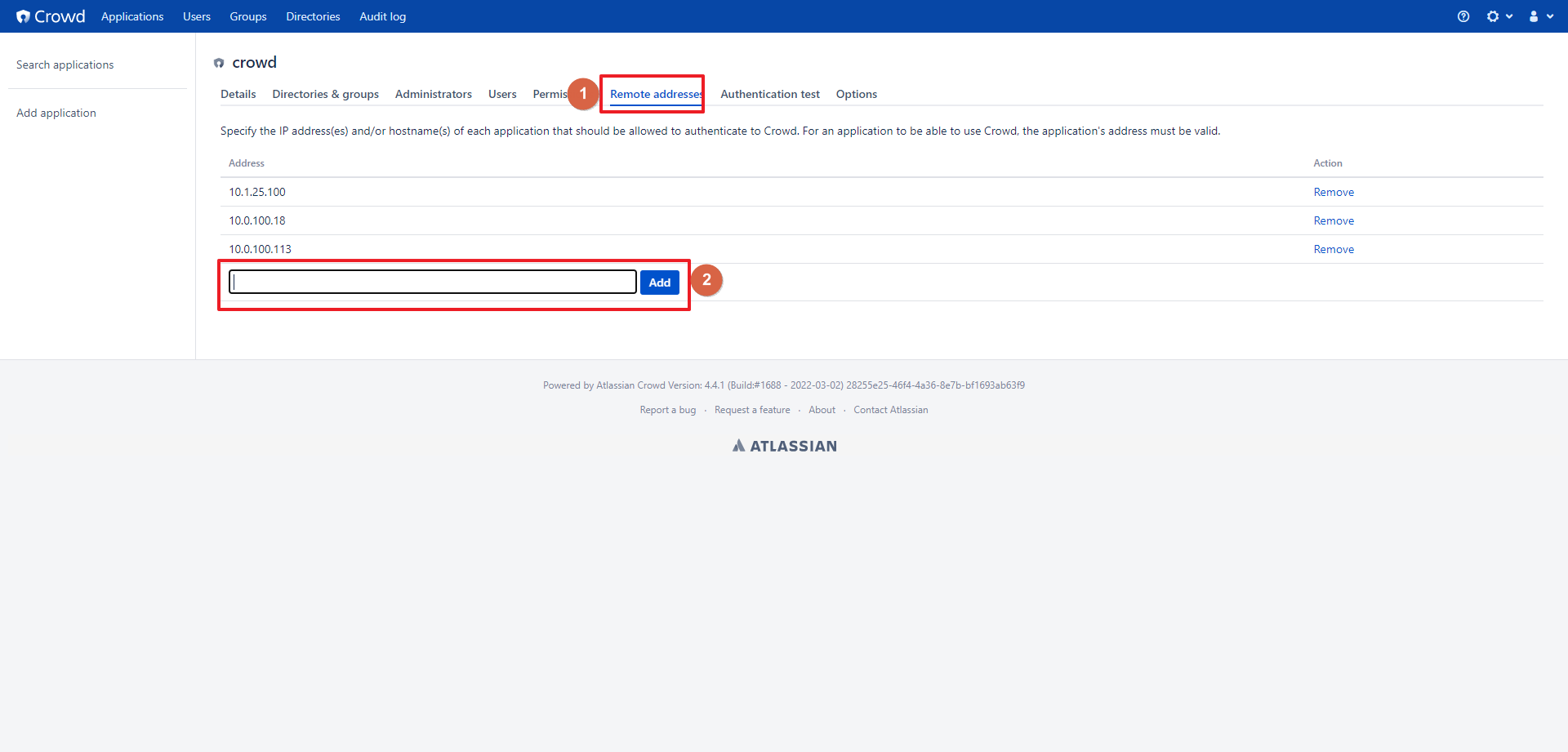
Task: Remove the address 10.0.100.113
Action: click(1333, 249)
